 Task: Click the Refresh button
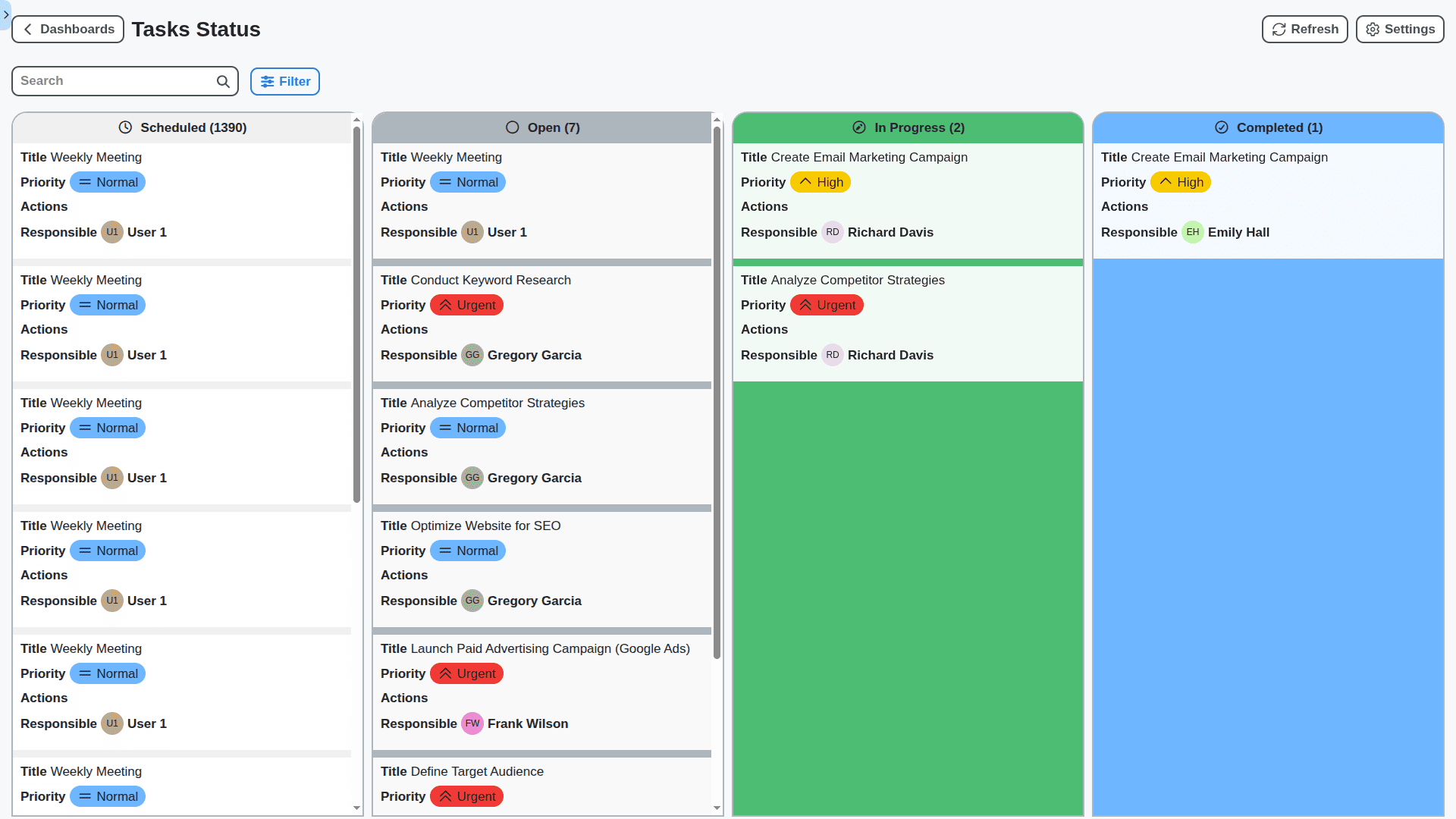coord(1304,29)
